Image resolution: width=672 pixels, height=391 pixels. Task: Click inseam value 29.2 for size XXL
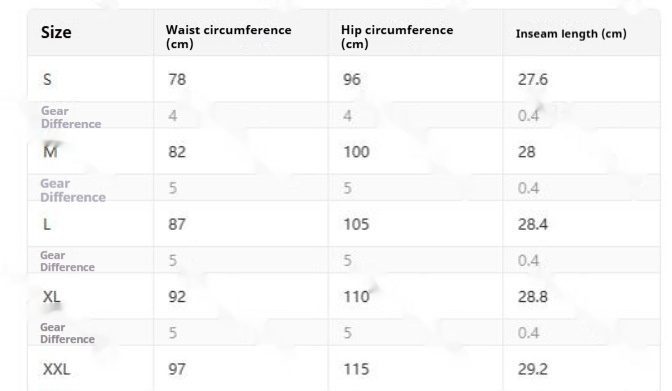click(533, 369)
